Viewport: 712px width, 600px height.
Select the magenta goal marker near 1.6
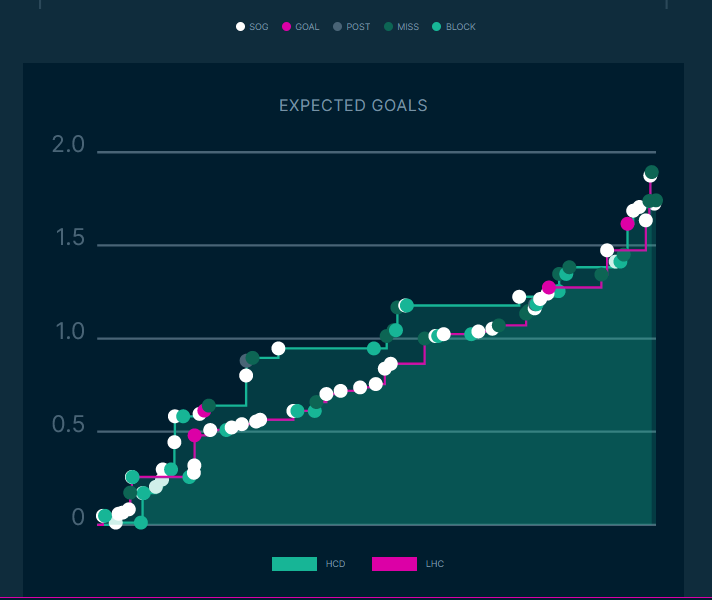point(628,224)
